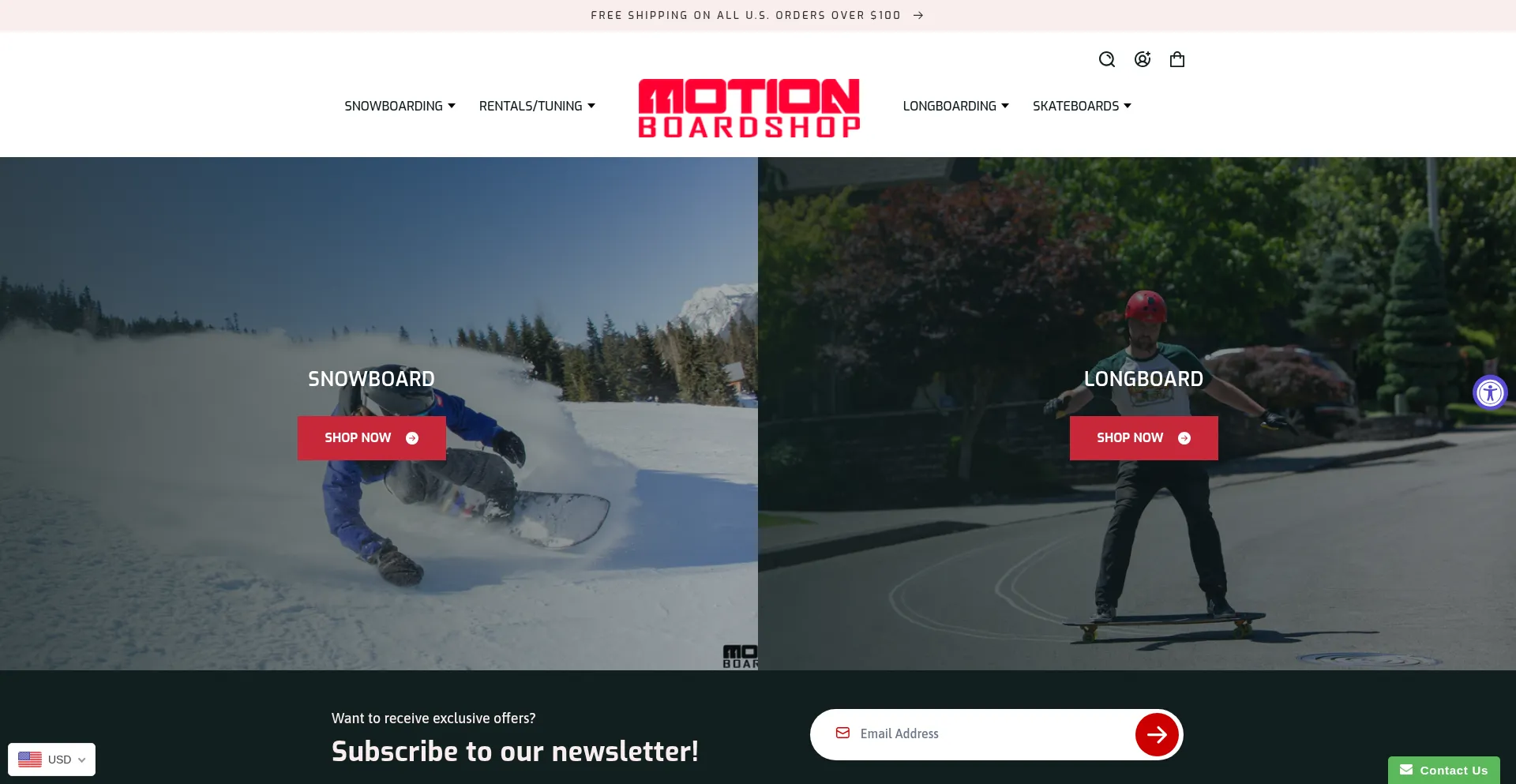Open the Longboarding menu item
Viewport: 1516px width, 784px height.
955,106
